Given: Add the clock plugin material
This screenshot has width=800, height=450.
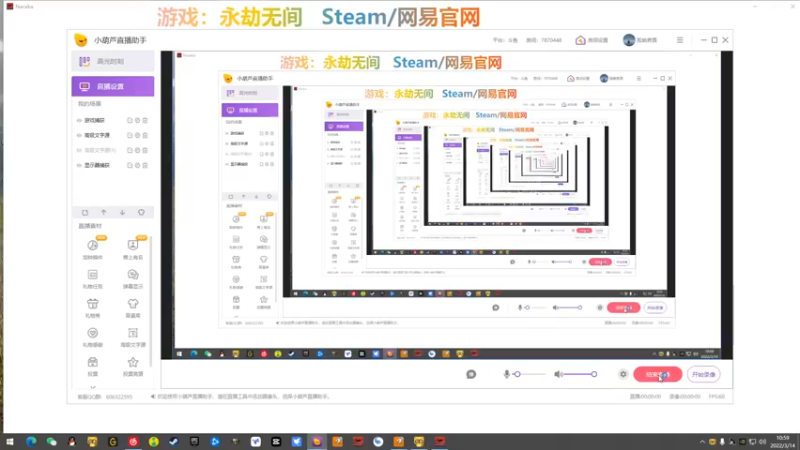Looking at the screenshot, I should 92,249.
